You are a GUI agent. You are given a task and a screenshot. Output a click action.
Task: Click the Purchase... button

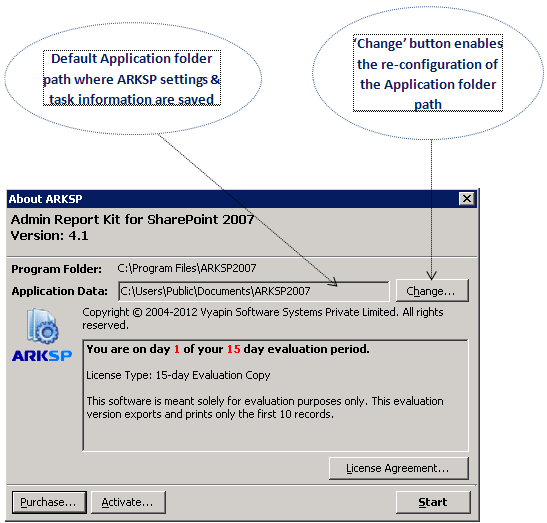coord(49,502)
